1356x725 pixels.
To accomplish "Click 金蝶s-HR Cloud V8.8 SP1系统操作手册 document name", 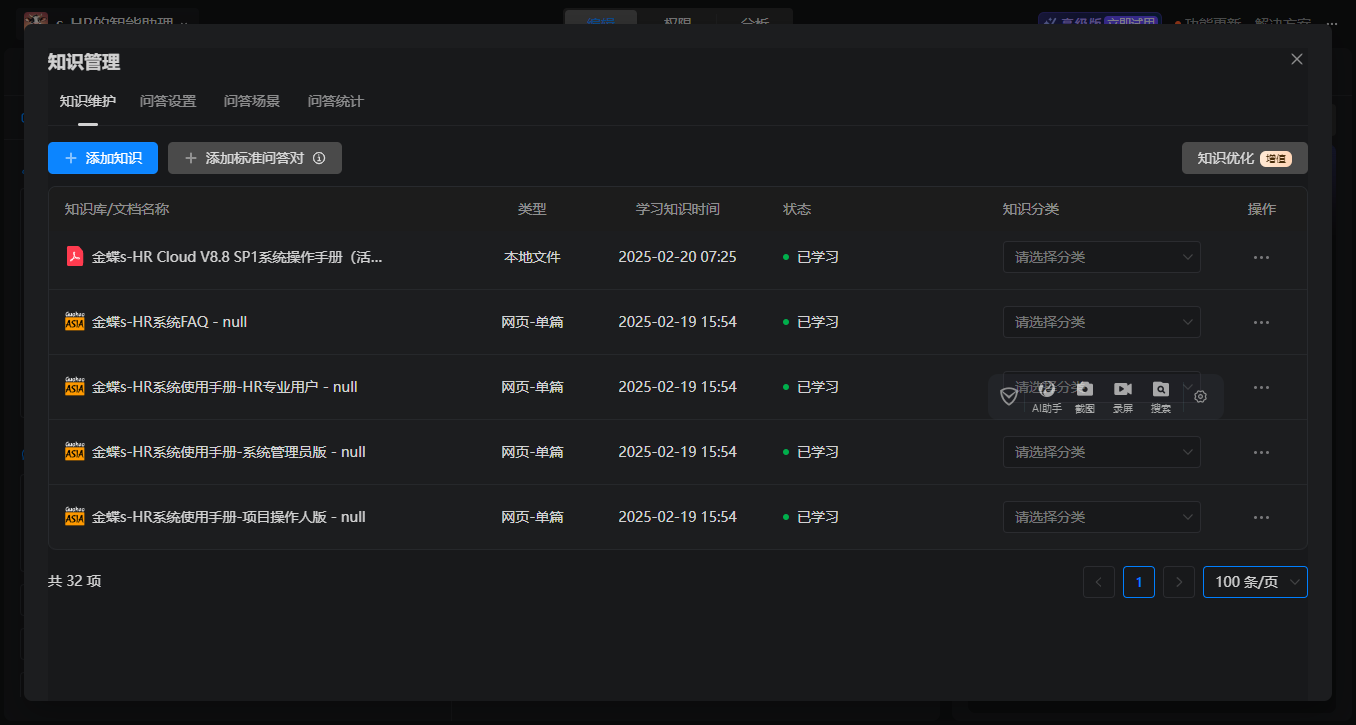I will click(237, 257).
